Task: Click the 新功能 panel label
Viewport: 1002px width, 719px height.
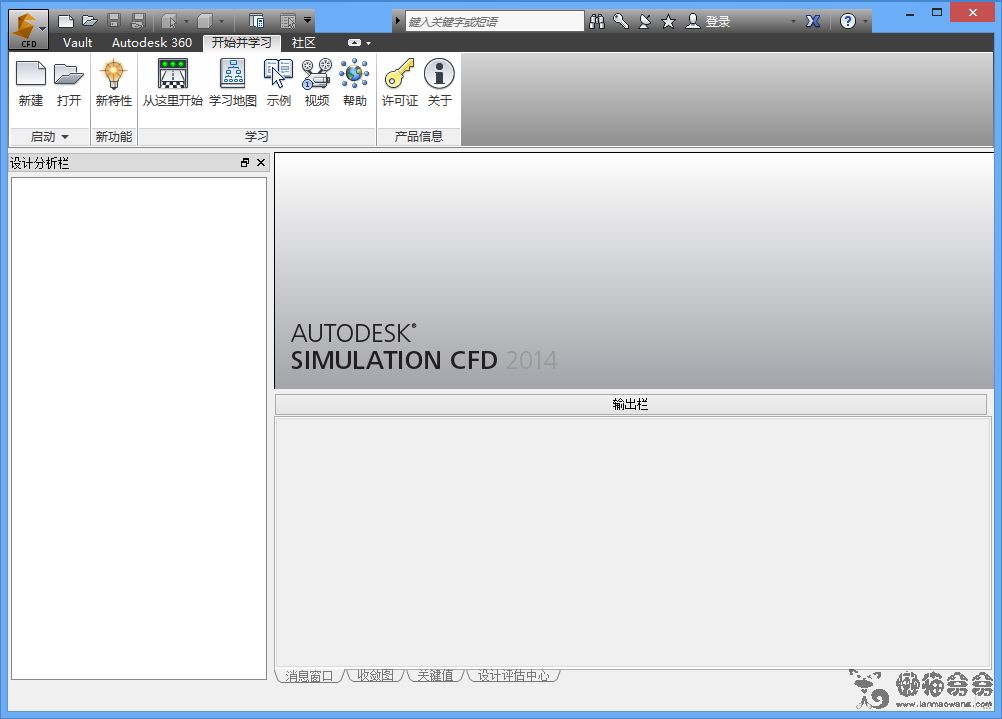Action: pyautogui.click(x=114, y=137)
